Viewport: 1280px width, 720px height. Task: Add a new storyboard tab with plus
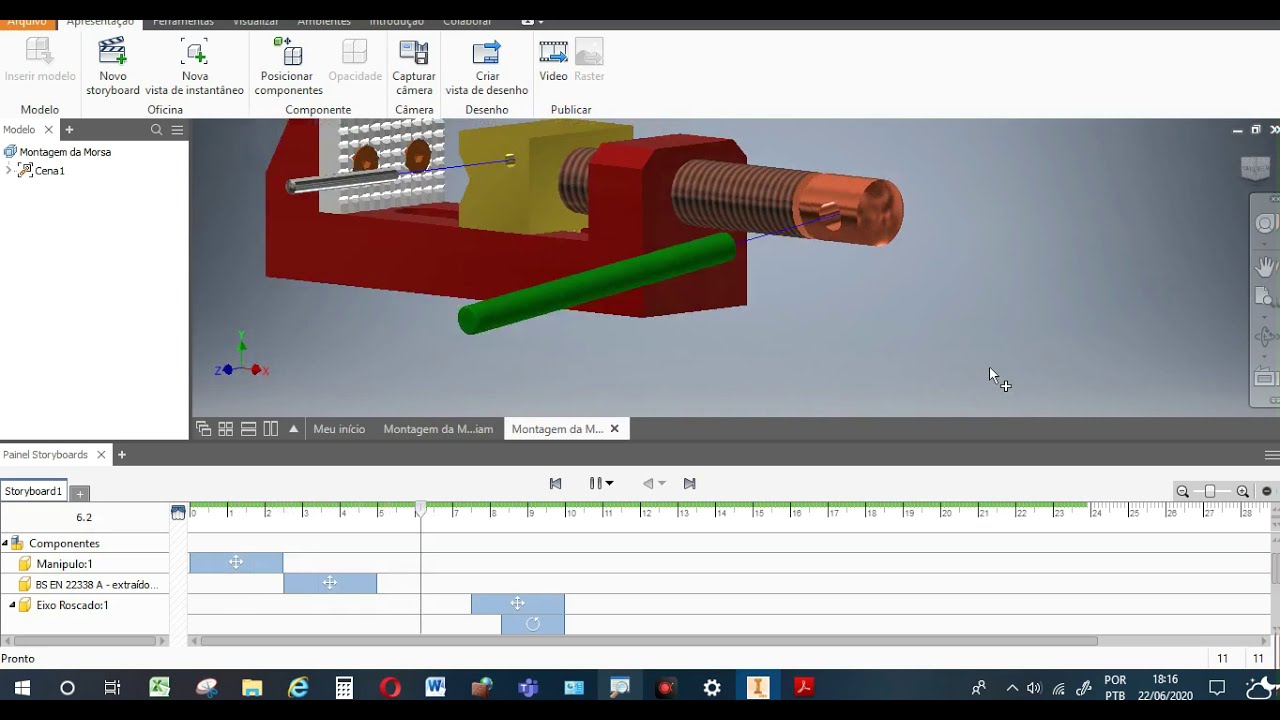click(80, 493)
